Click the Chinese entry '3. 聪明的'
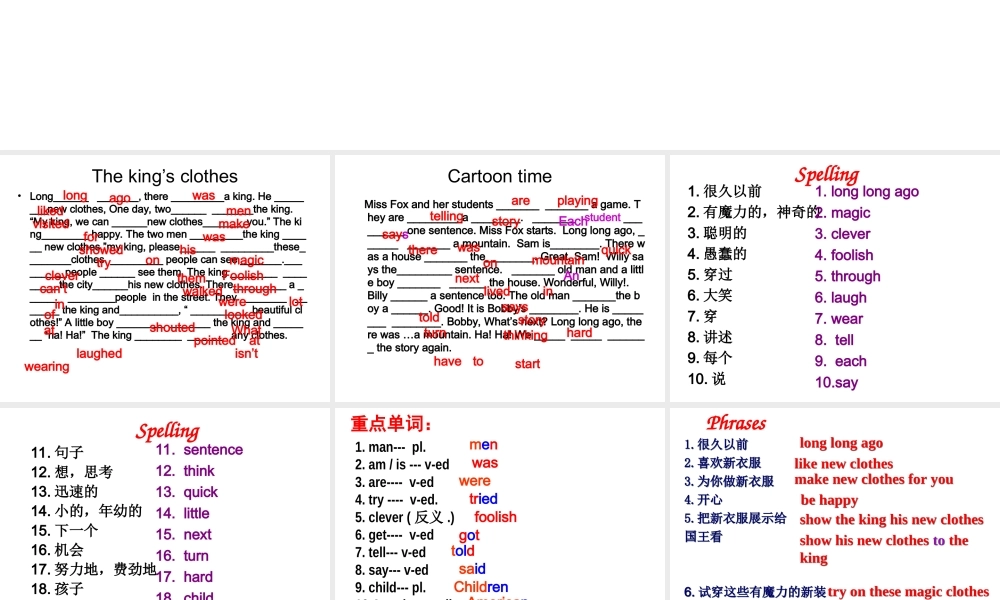 (x=717, y=233)
